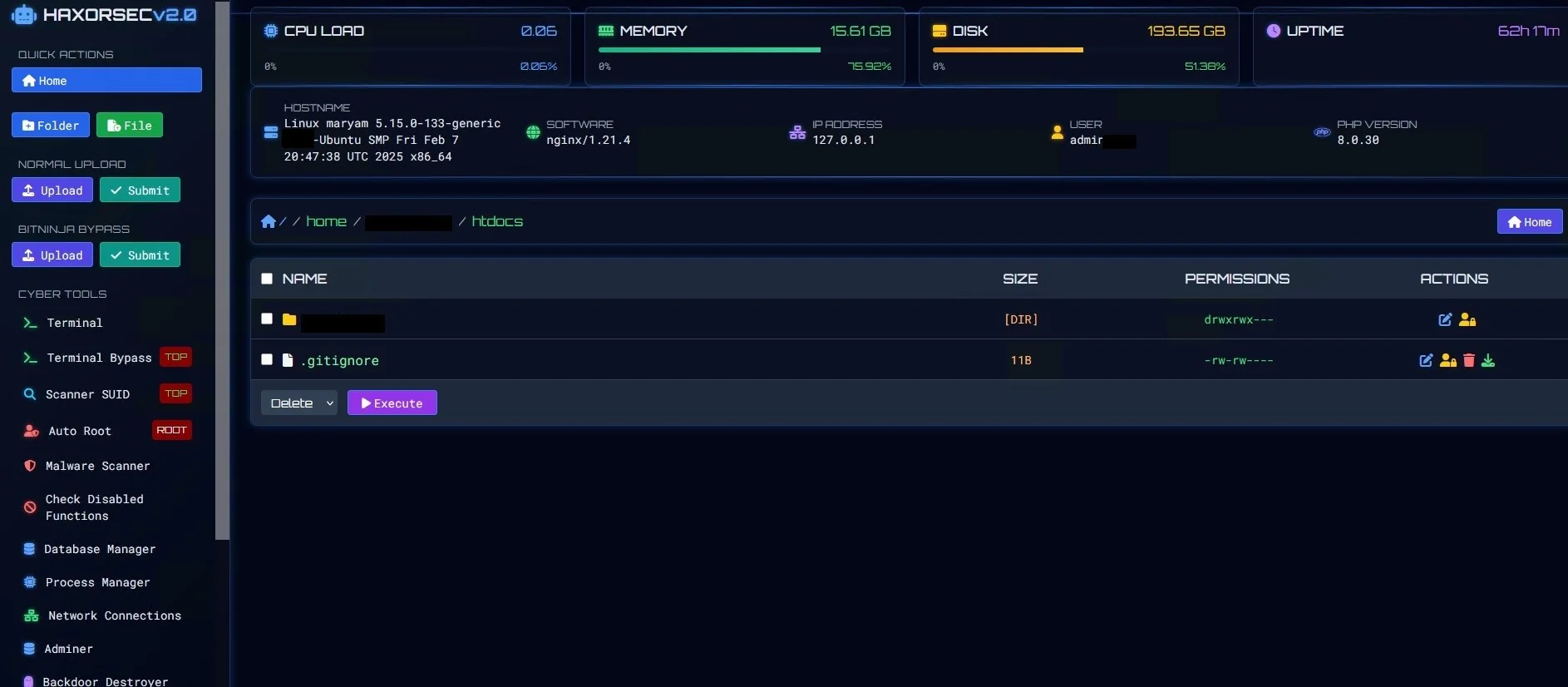
Task: Click the NAME column header
Action: 304,279
